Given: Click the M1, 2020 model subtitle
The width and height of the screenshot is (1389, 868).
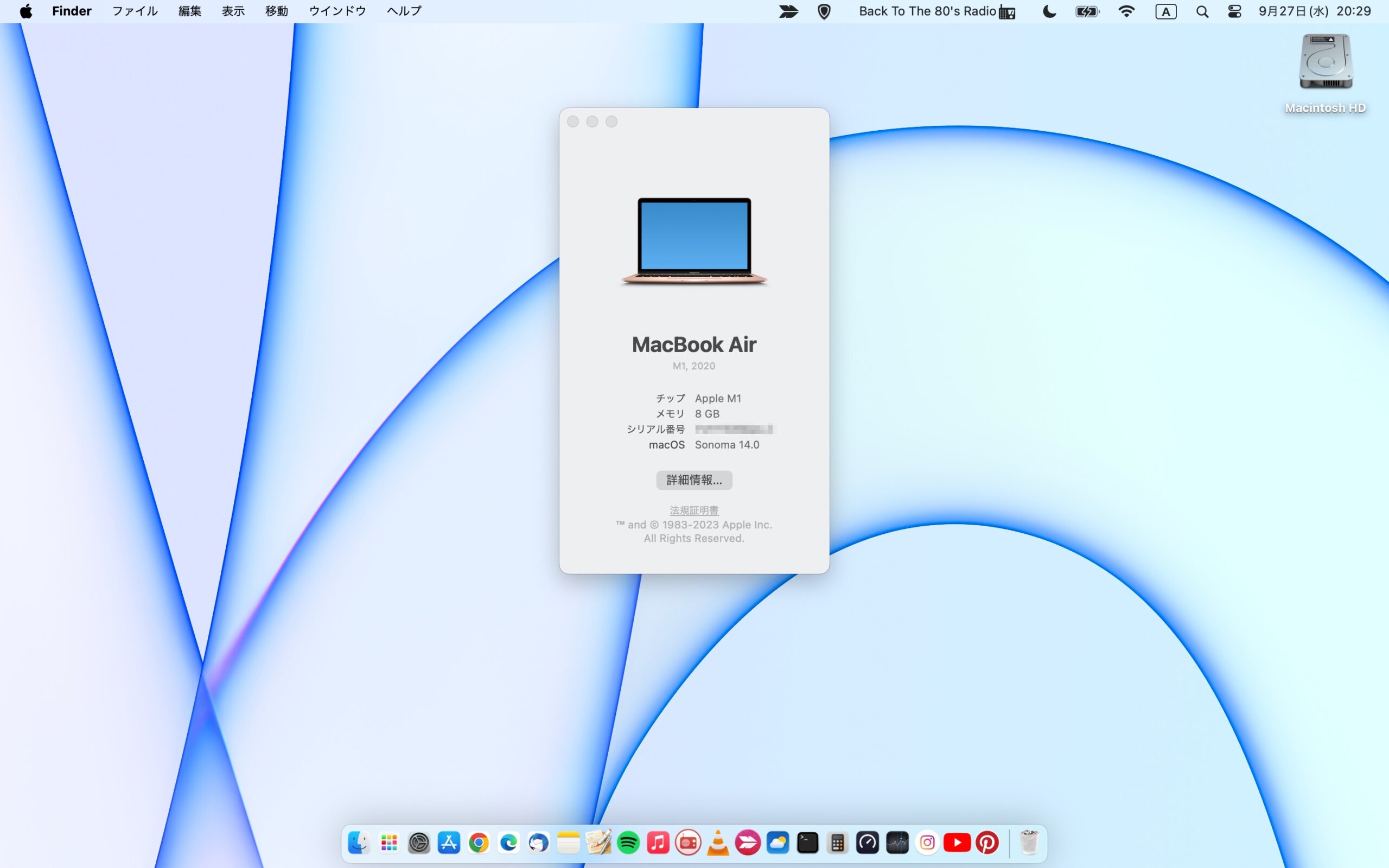Looking at the screenshot, I should click(x=694, y=366).
